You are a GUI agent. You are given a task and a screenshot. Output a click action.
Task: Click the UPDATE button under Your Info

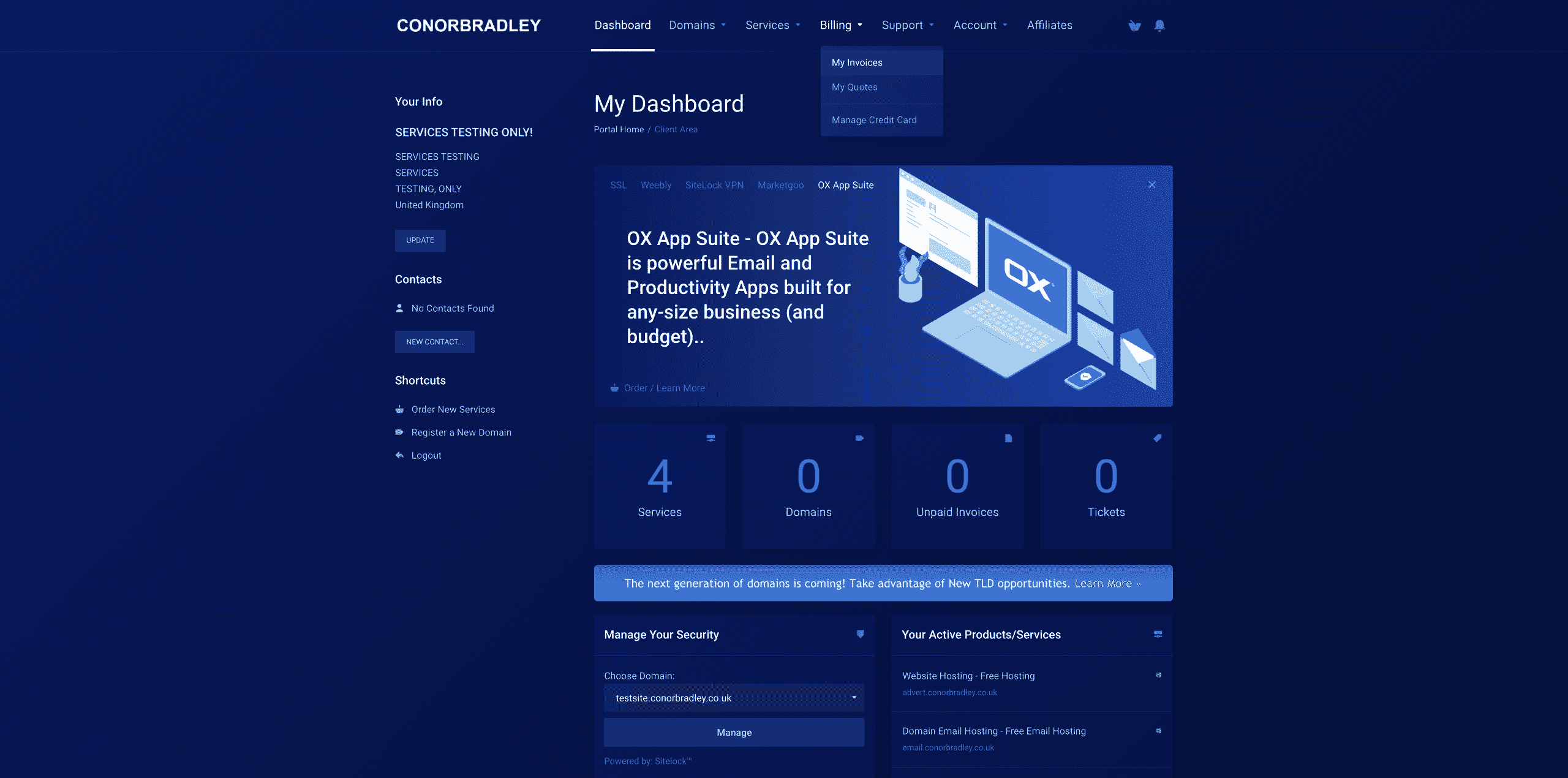pyautogui.click(x=420, y=240)
